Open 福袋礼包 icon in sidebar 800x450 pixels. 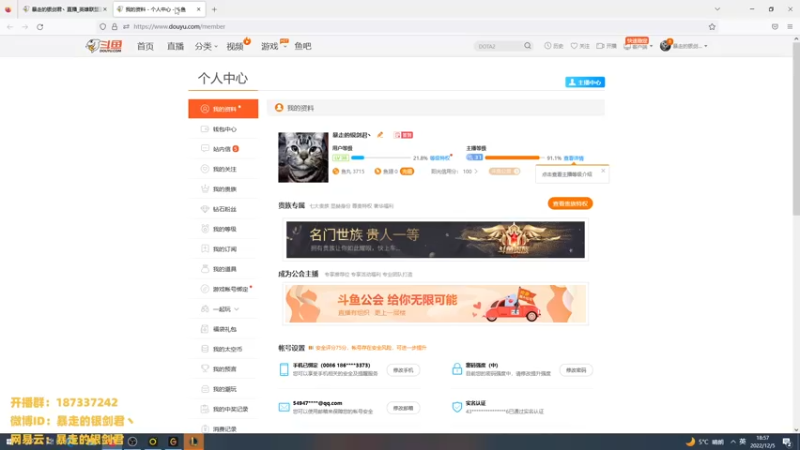click(x=205, y=329)
